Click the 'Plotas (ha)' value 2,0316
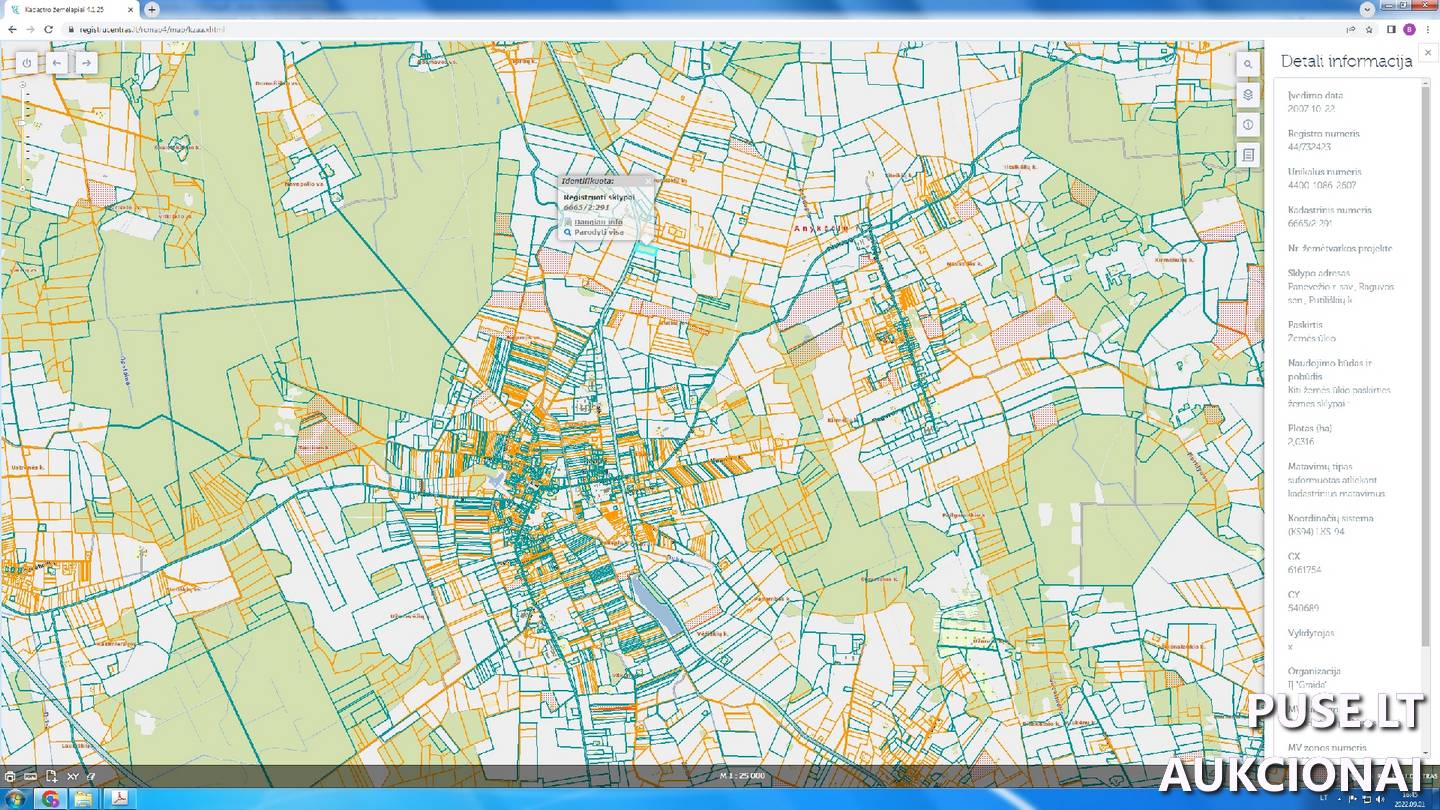The image size is (1440, 810). click(1301, 441)
